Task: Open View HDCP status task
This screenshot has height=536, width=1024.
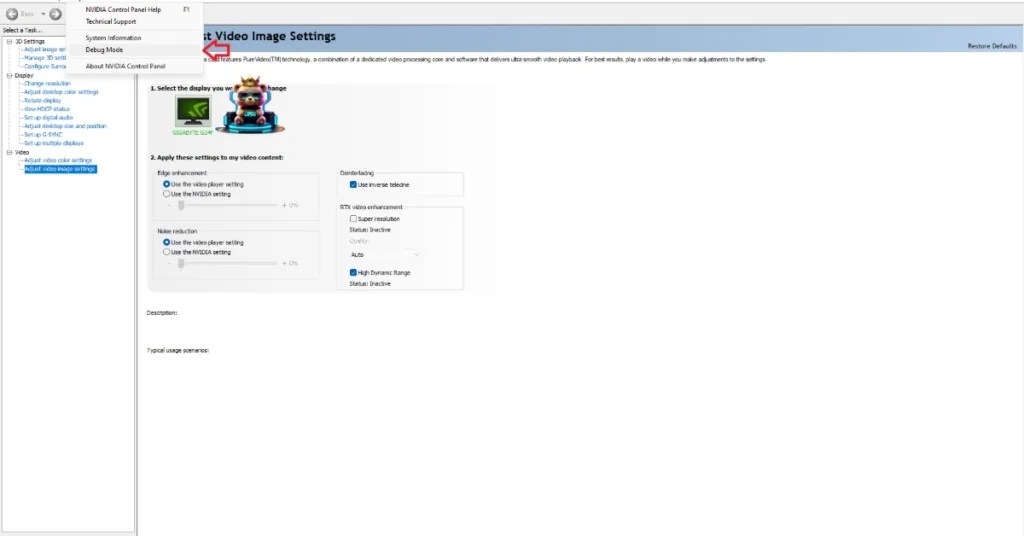Action: point(46,109)
